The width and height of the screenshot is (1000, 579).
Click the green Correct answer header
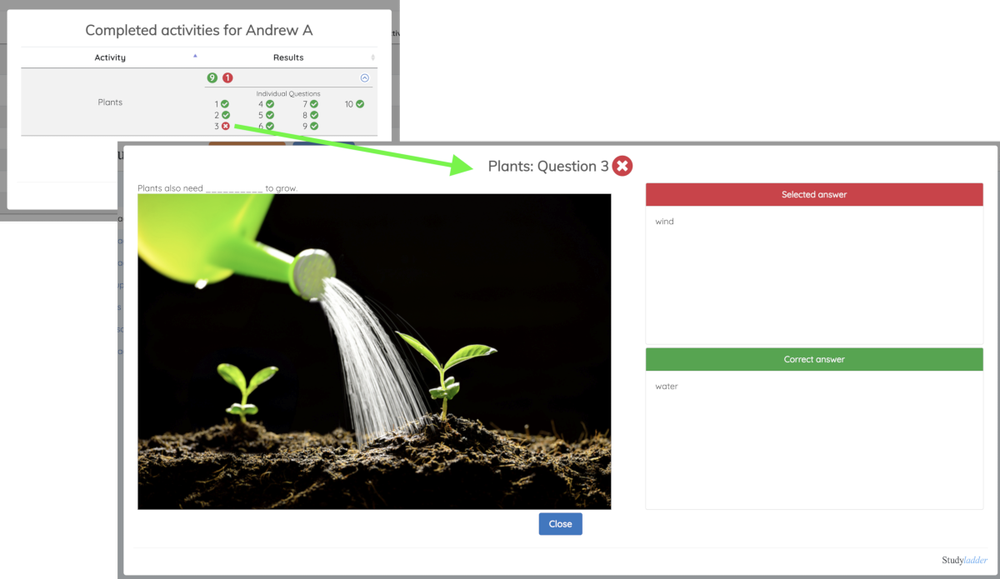[x=814, y=360]
